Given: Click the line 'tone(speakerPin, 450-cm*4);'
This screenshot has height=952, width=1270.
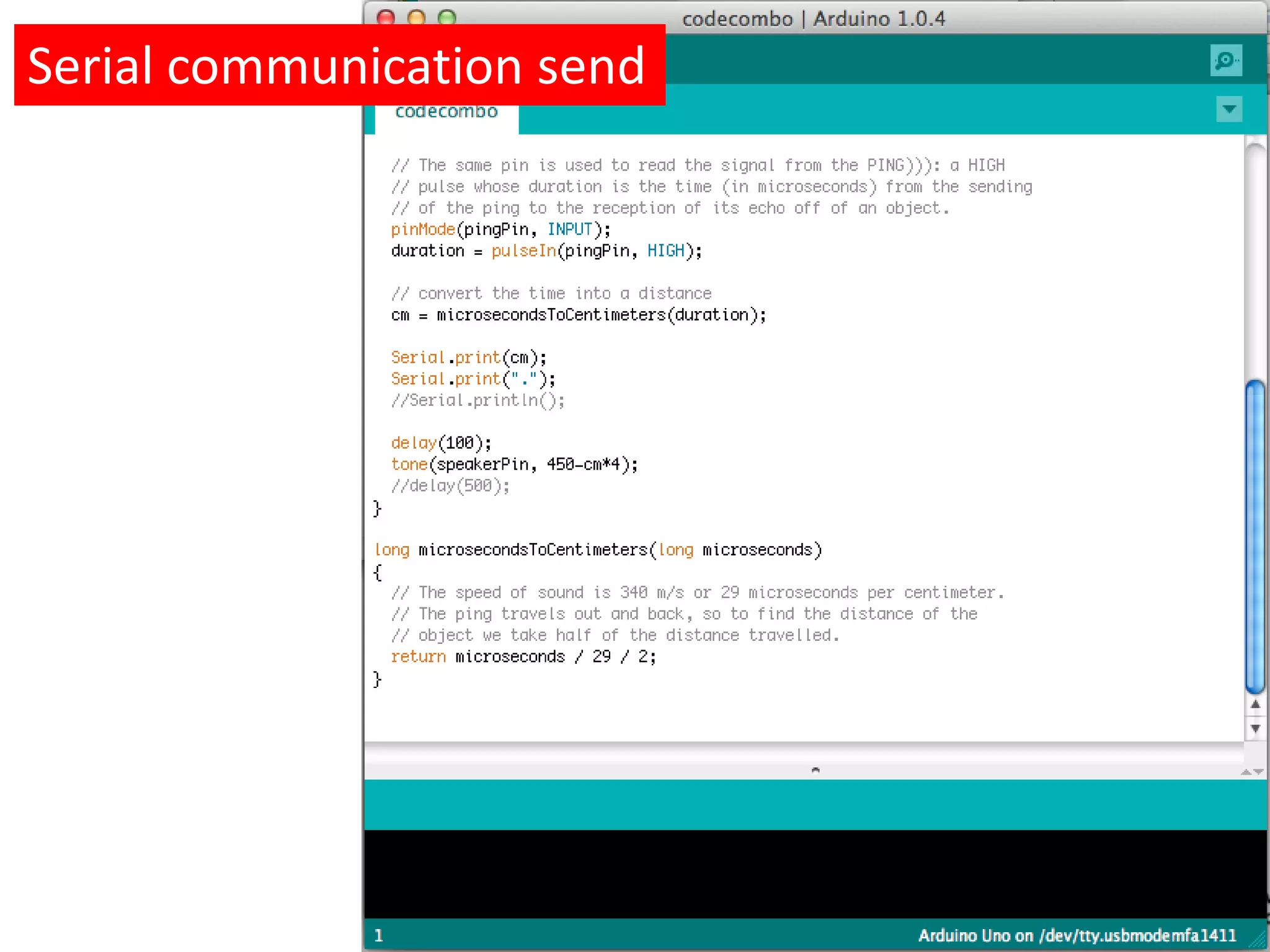Looking at the screenshot, I should 514,465.
